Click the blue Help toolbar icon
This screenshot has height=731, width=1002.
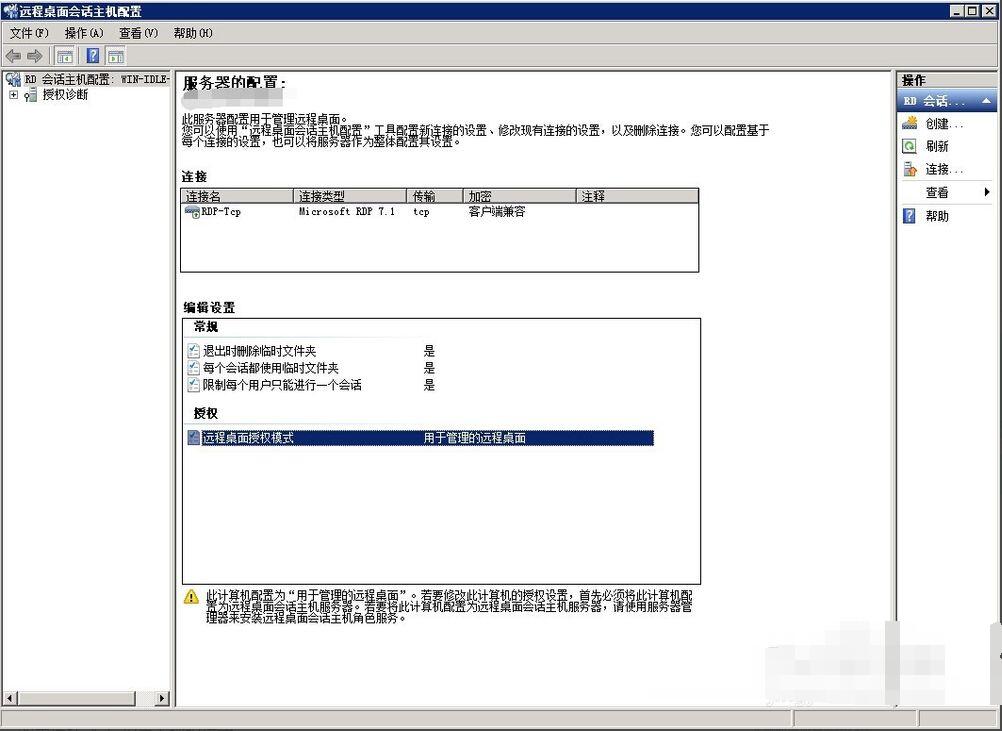point(92,56)
